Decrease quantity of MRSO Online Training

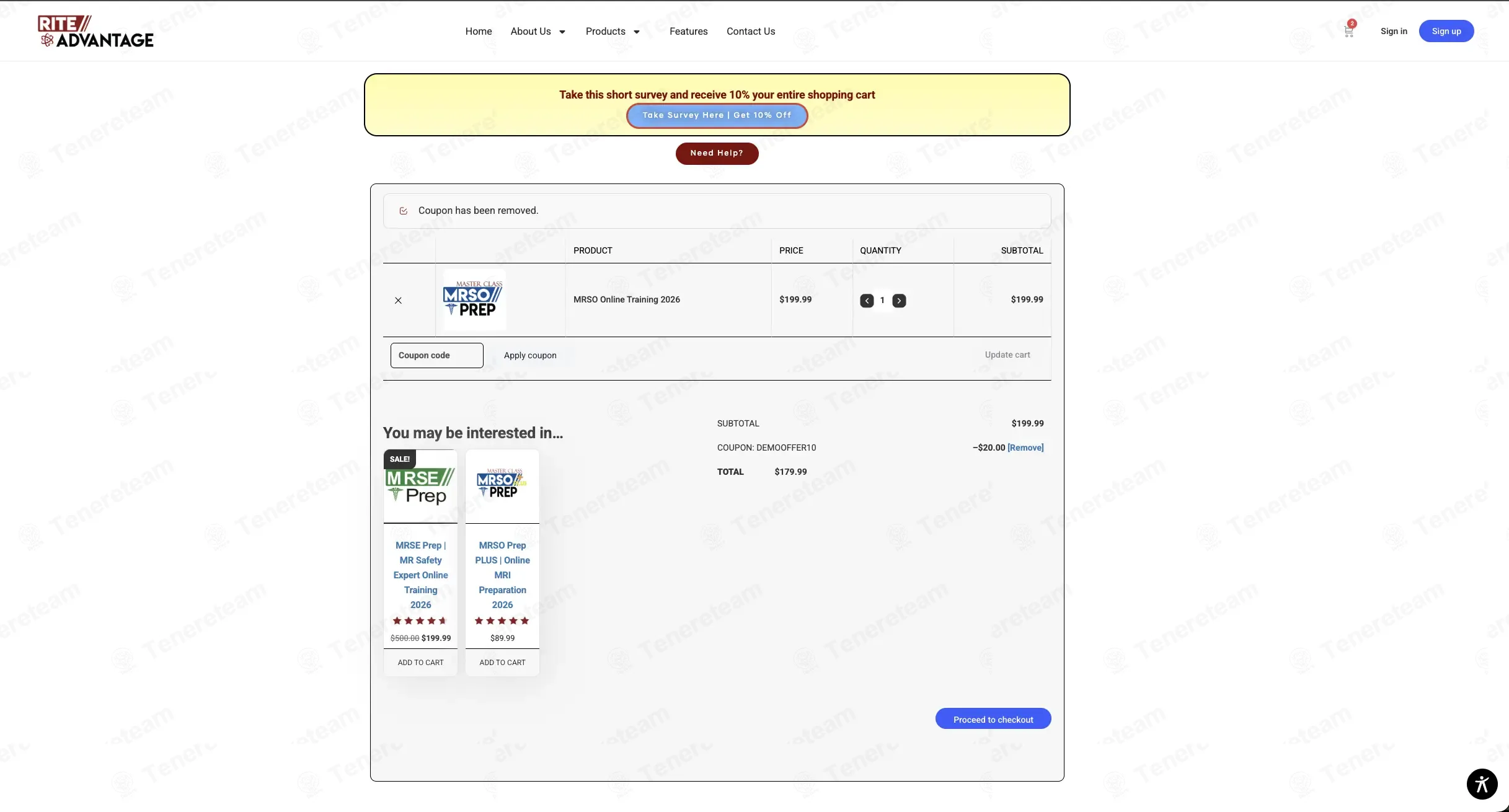pos(867,301)
